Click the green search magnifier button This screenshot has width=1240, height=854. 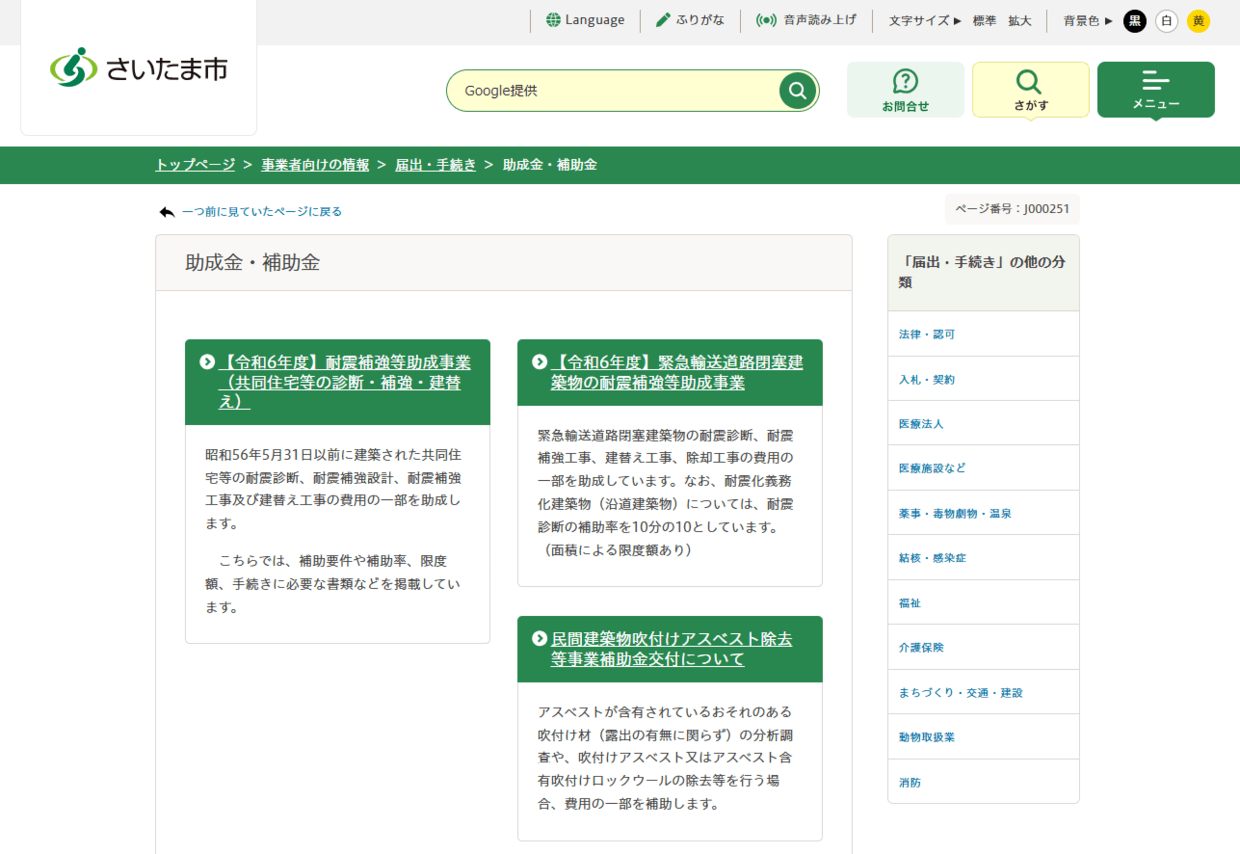coord(797,91)
